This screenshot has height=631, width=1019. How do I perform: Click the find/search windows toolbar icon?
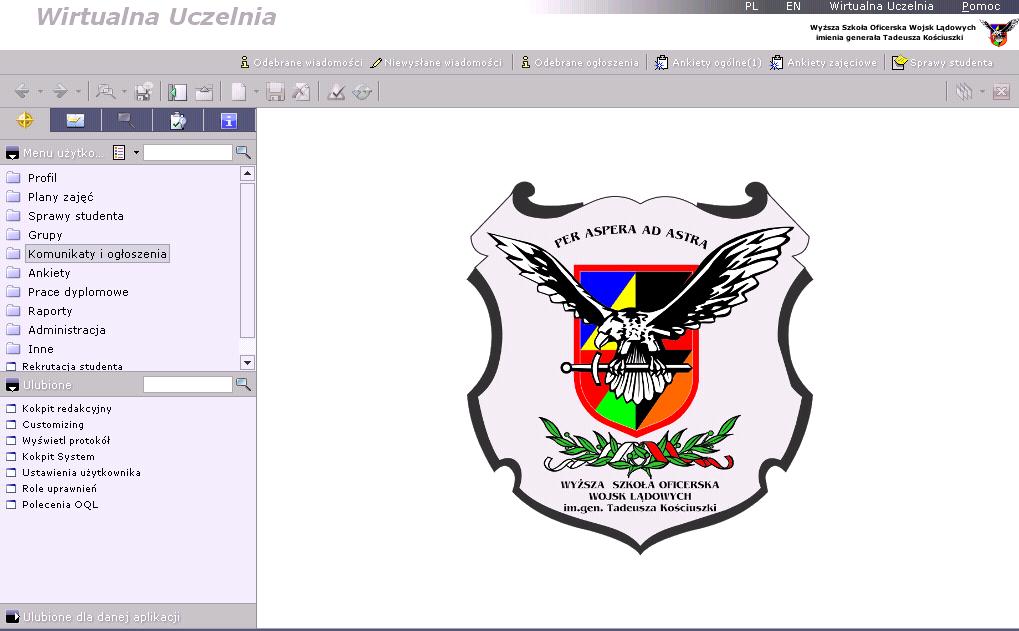coord(105,91)
